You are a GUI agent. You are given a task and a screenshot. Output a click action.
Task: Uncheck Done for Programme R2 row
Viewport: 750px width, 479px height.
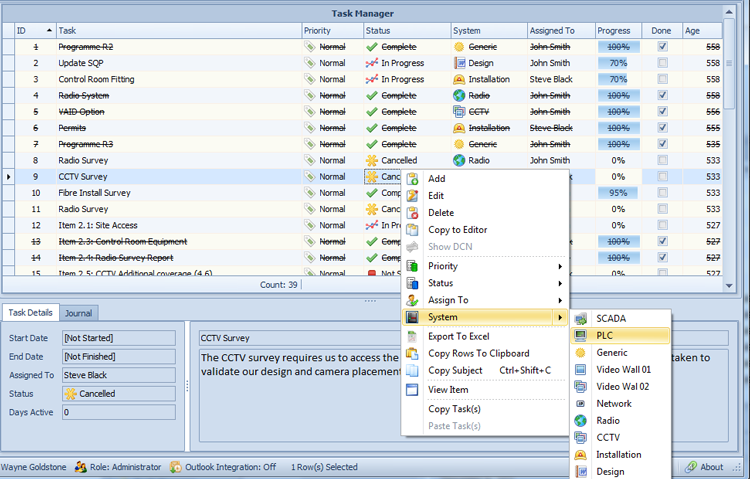[x=662, y=46]
